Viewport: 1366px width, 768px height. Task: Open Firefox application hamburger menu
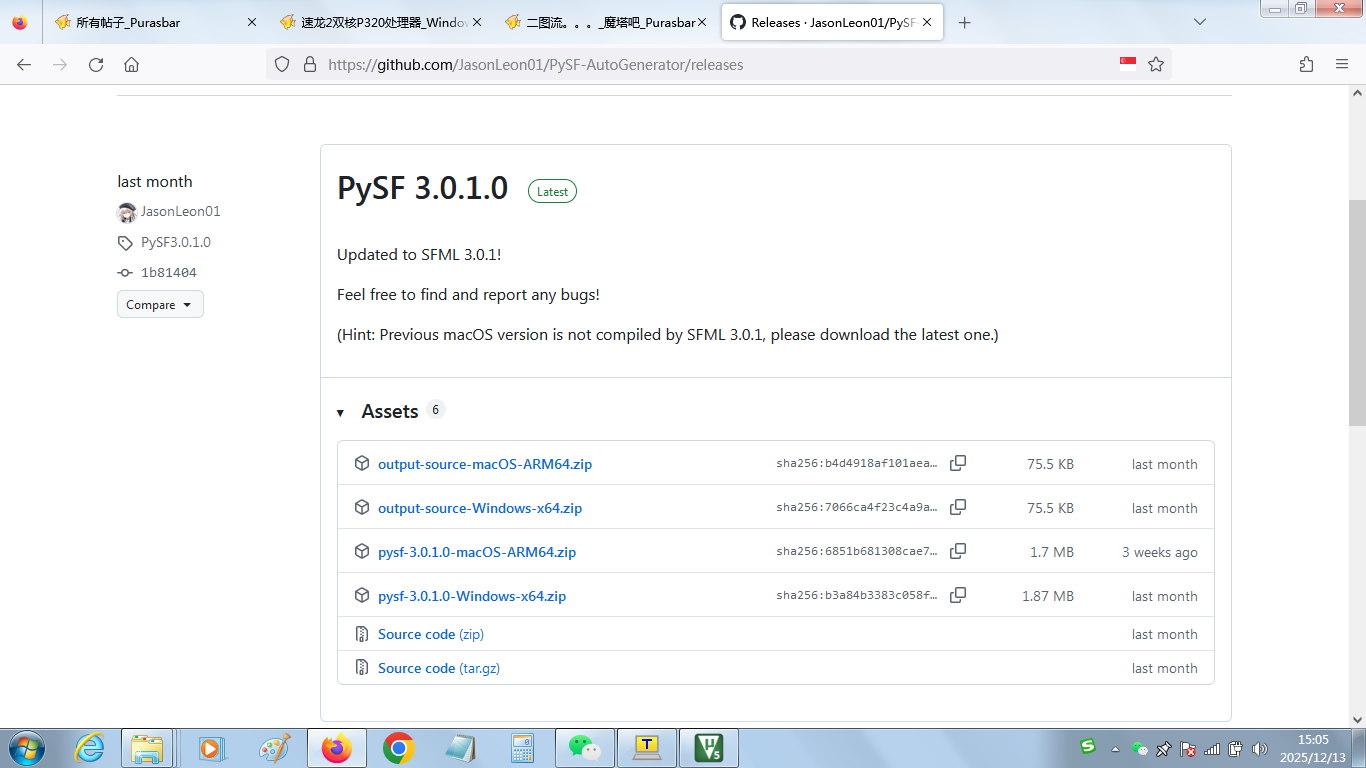click(x=1342, y=64)
